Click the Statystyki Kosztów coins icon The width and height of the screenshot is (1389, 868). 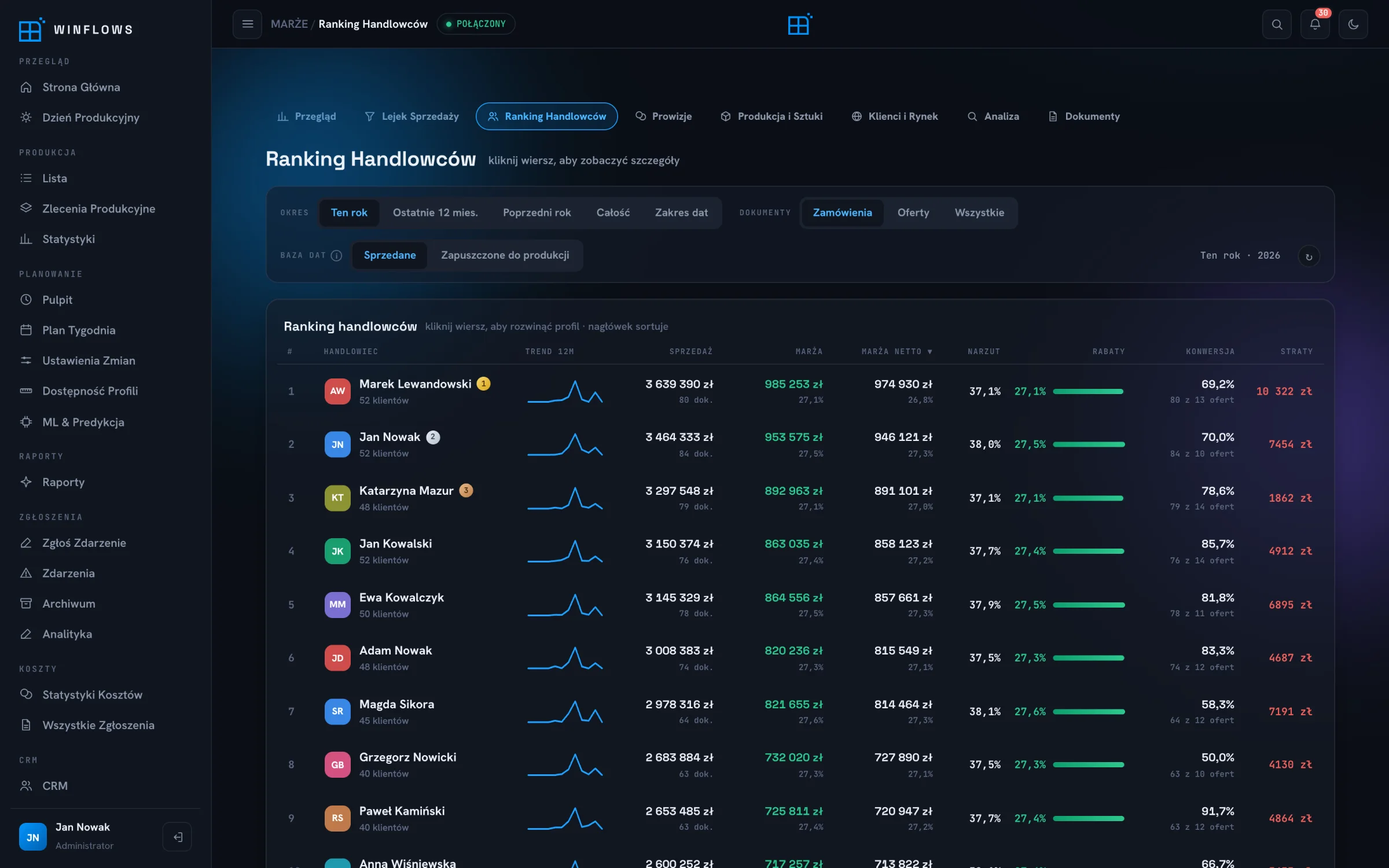tap(26, 694)
